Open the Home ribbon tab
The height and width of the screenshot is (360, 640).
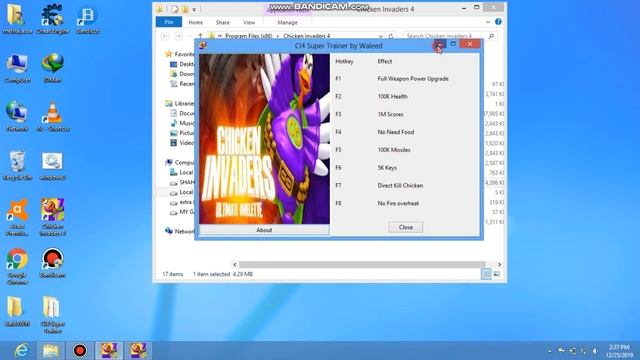tap(196, 22)
